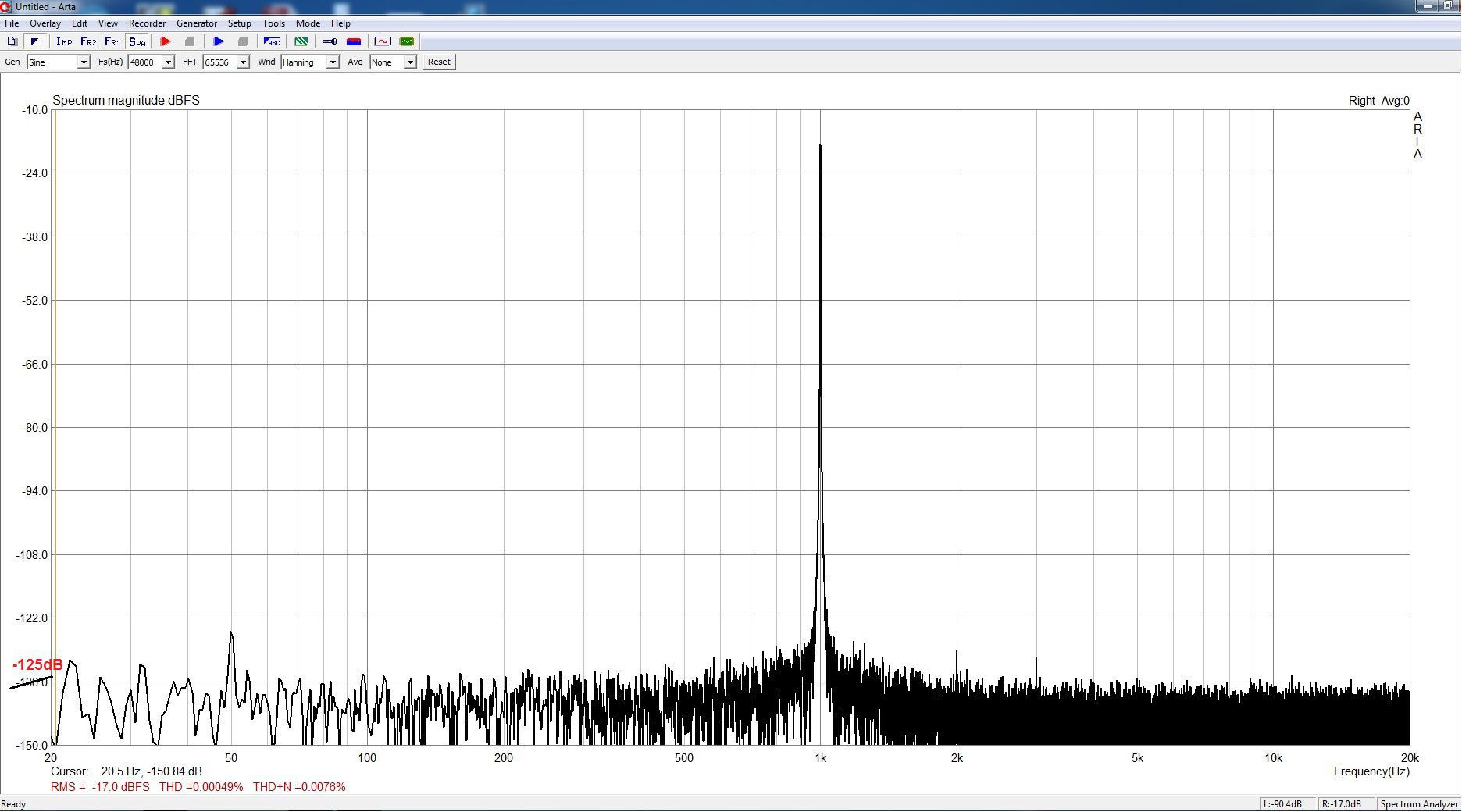Create a new document via toolbar icon
Image resolution: width=1462 pixels, height=812 pixels.
12,41
